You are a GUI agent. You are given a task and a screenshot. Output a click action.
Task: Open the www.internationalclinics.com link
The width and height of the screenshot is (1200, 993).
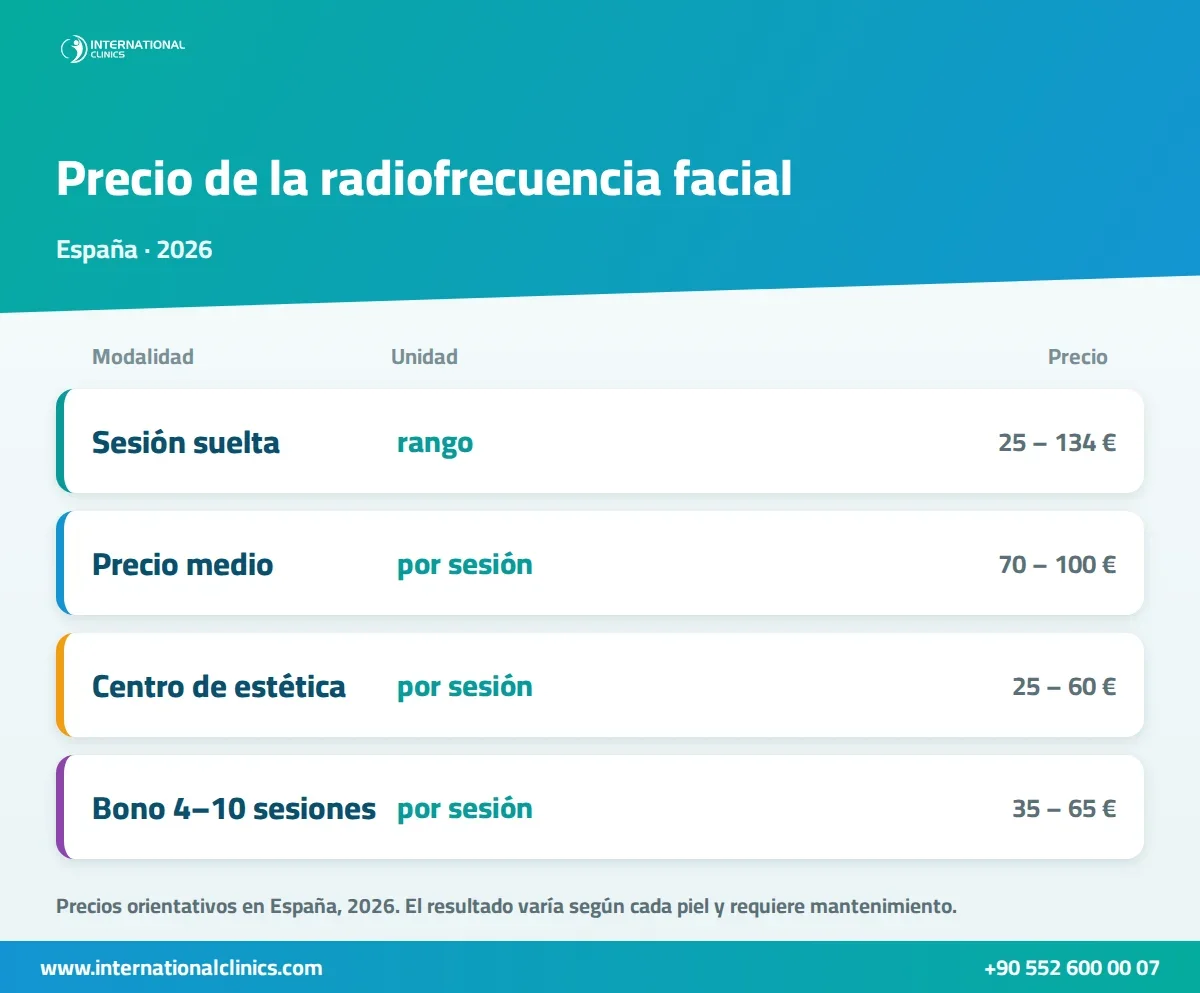[181, 968]
